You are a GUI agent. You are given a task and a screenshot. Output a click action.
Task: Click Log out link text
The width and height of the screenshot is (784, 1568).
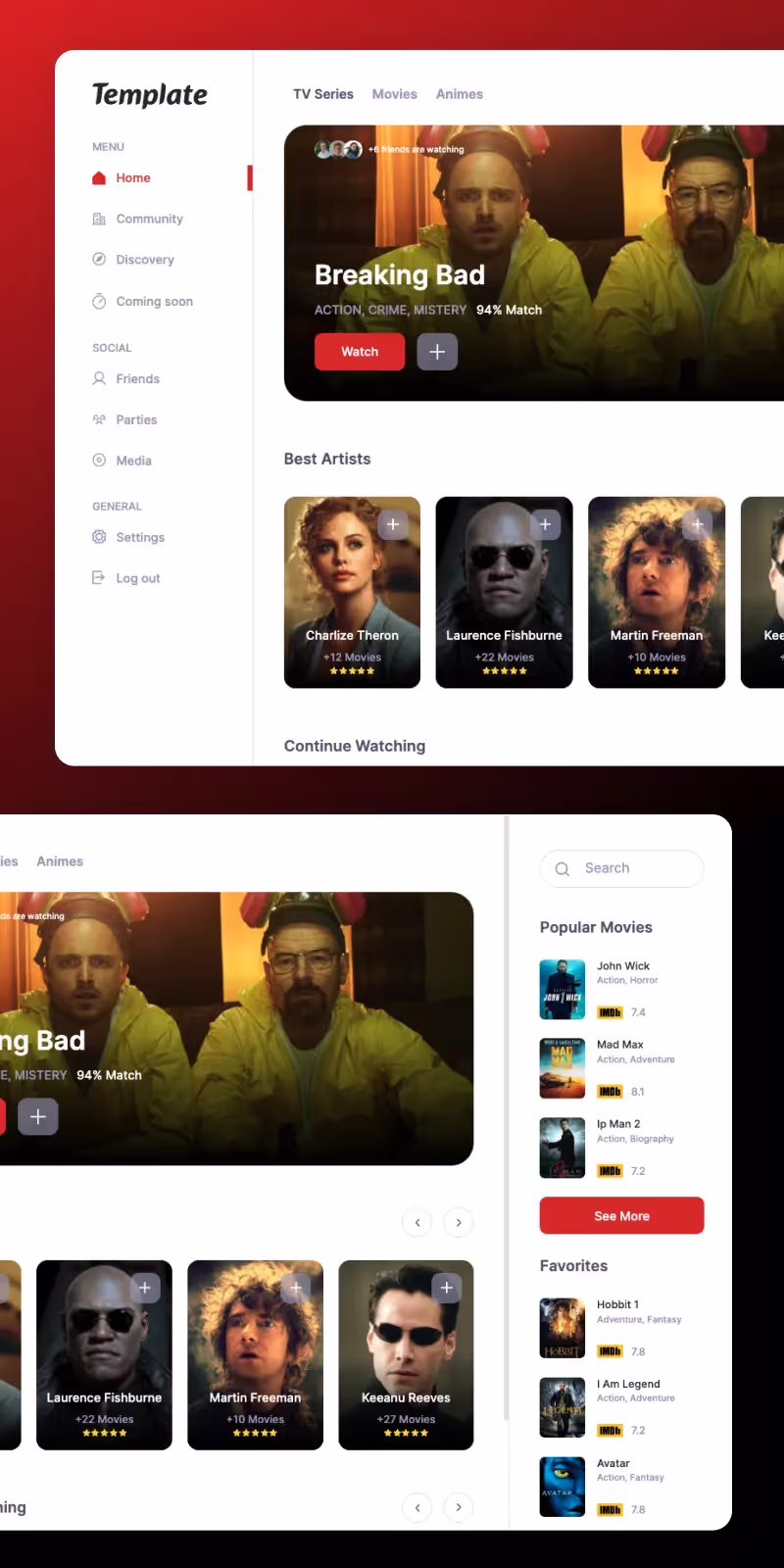[138, 578]
